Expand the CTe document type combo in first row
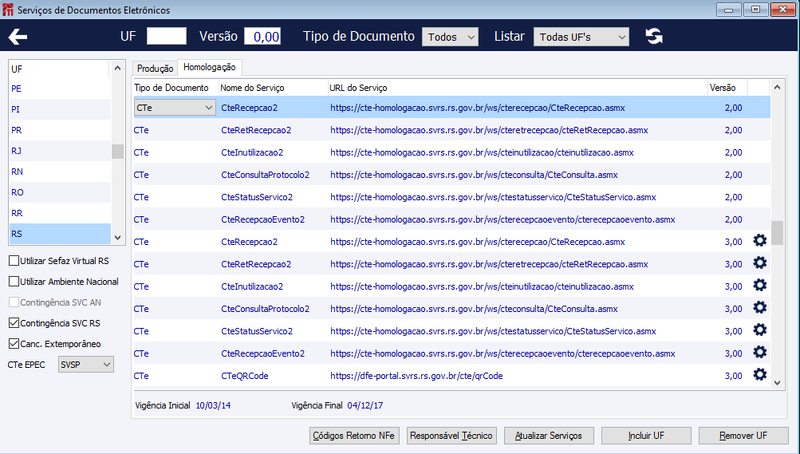This screenshot has width=800, height=454. click(x=174, y=108)
